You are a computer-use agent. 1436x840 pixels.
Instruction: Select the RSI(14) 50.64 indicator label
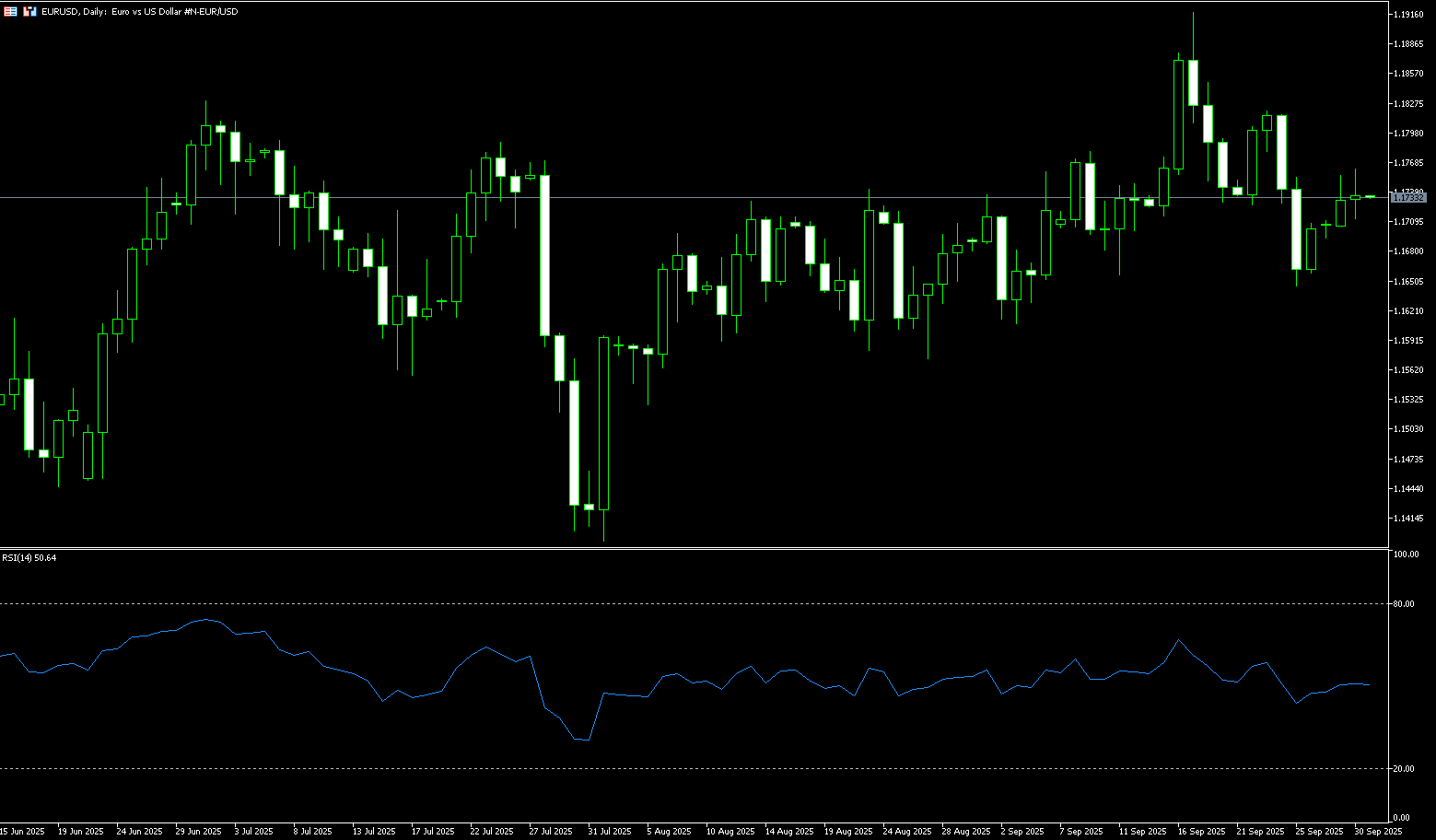[x=29, y=558]
